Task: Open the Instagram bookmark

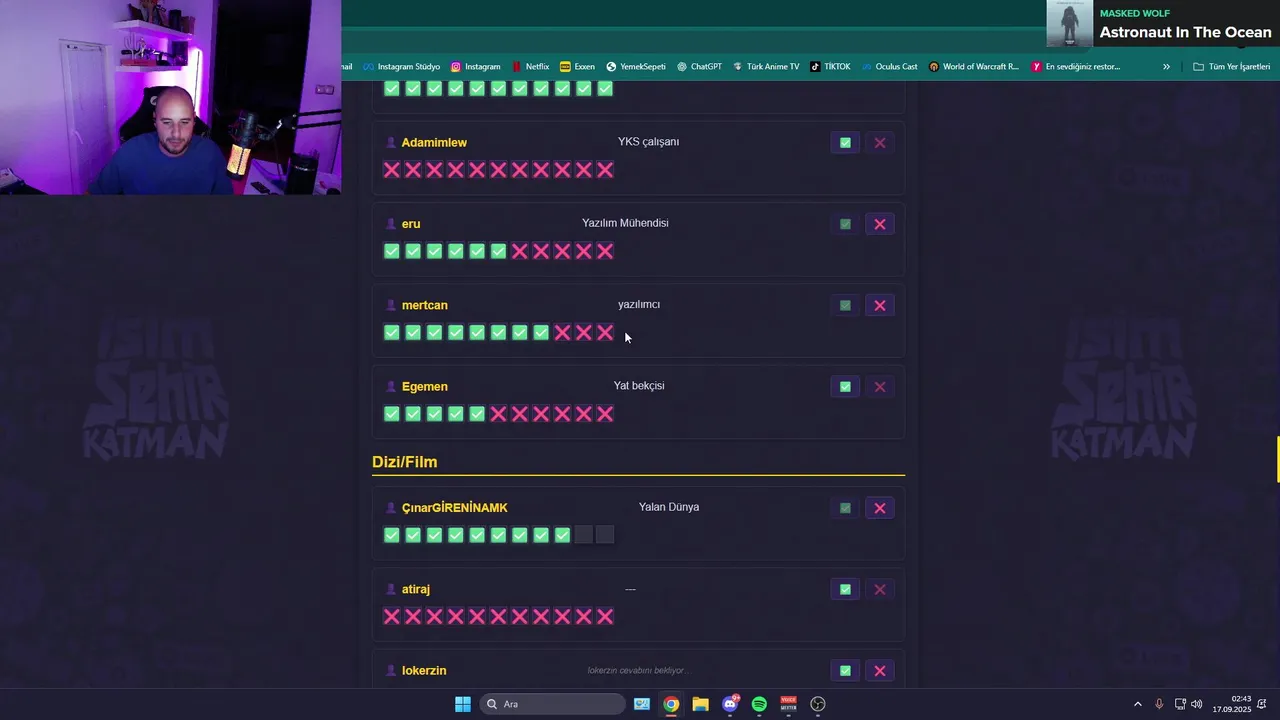Action: [475, 67]
